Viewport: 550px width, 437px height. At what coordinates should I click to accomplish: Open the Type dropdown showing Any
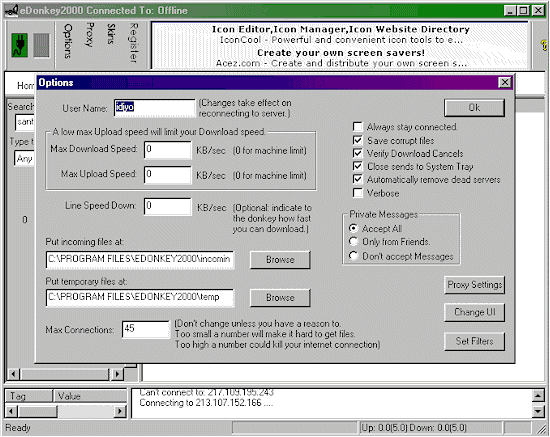[x=24, y=159]
